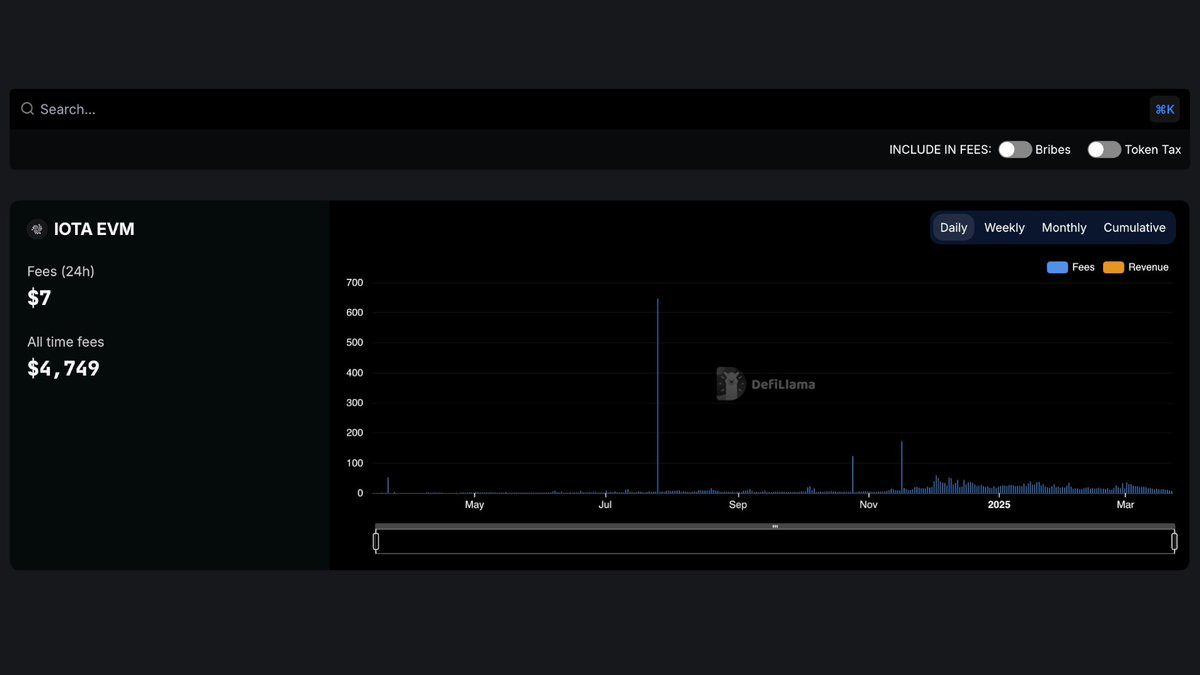Switch to the Weekly chart view

point(1004,227)
